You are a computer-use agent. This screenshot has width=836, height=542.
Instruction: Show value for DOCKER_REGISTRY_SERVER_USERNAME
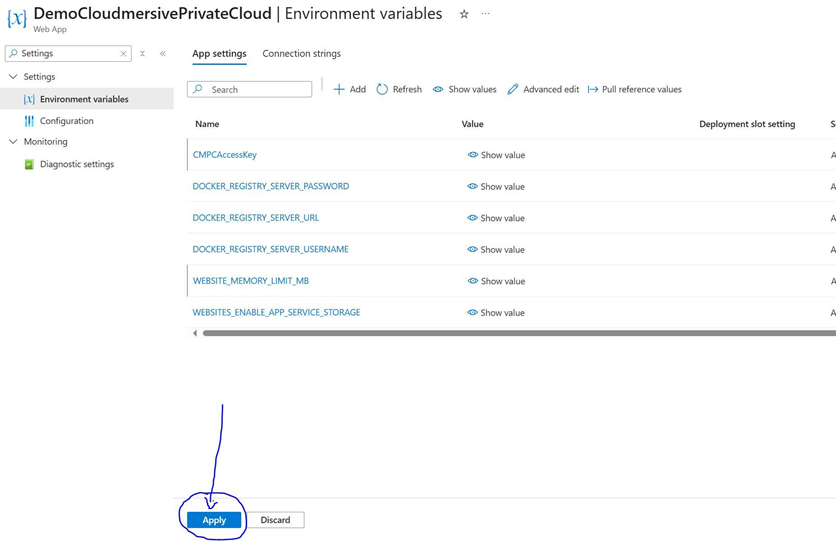tap(496, 249)
